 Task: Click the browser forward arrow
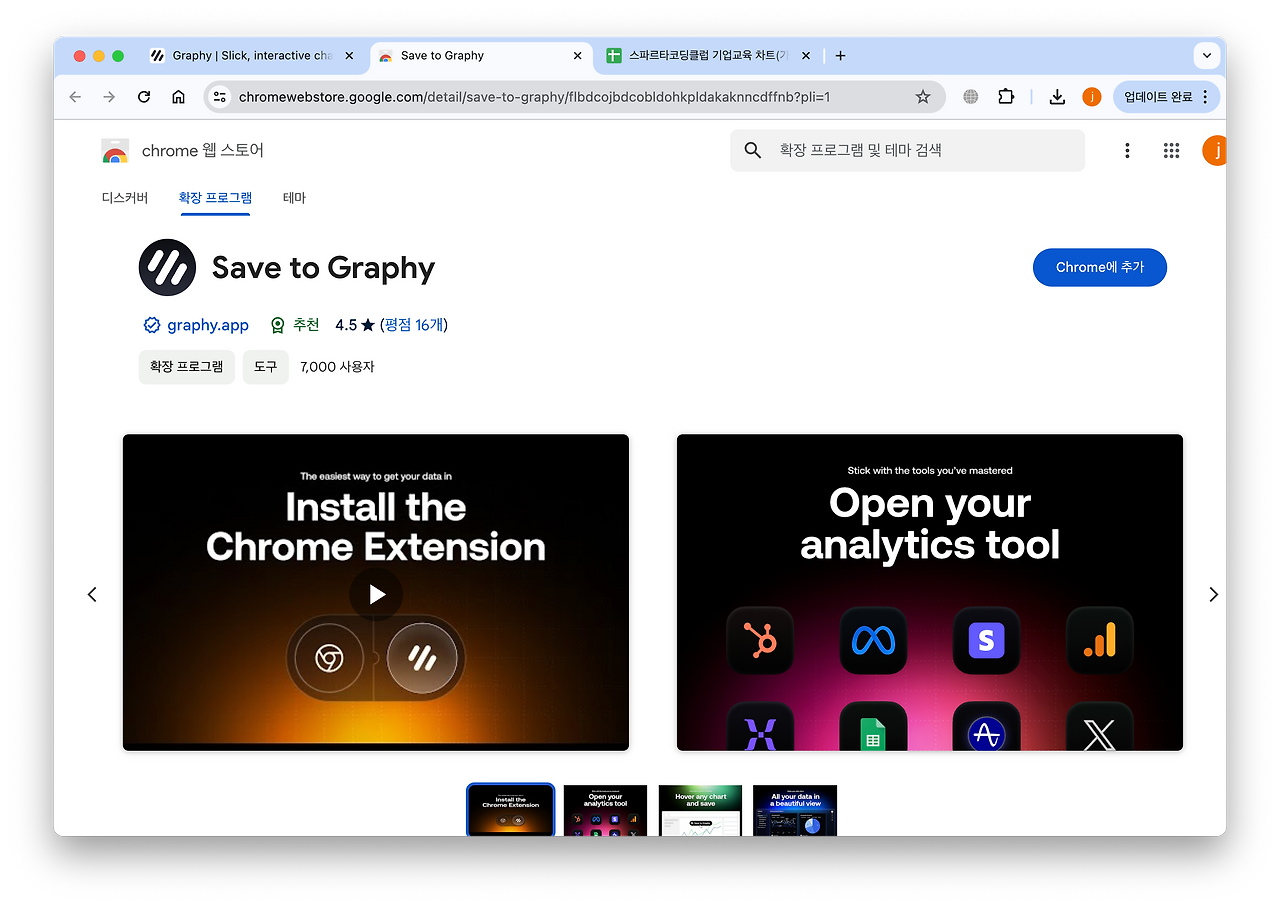tap(109, 97)
